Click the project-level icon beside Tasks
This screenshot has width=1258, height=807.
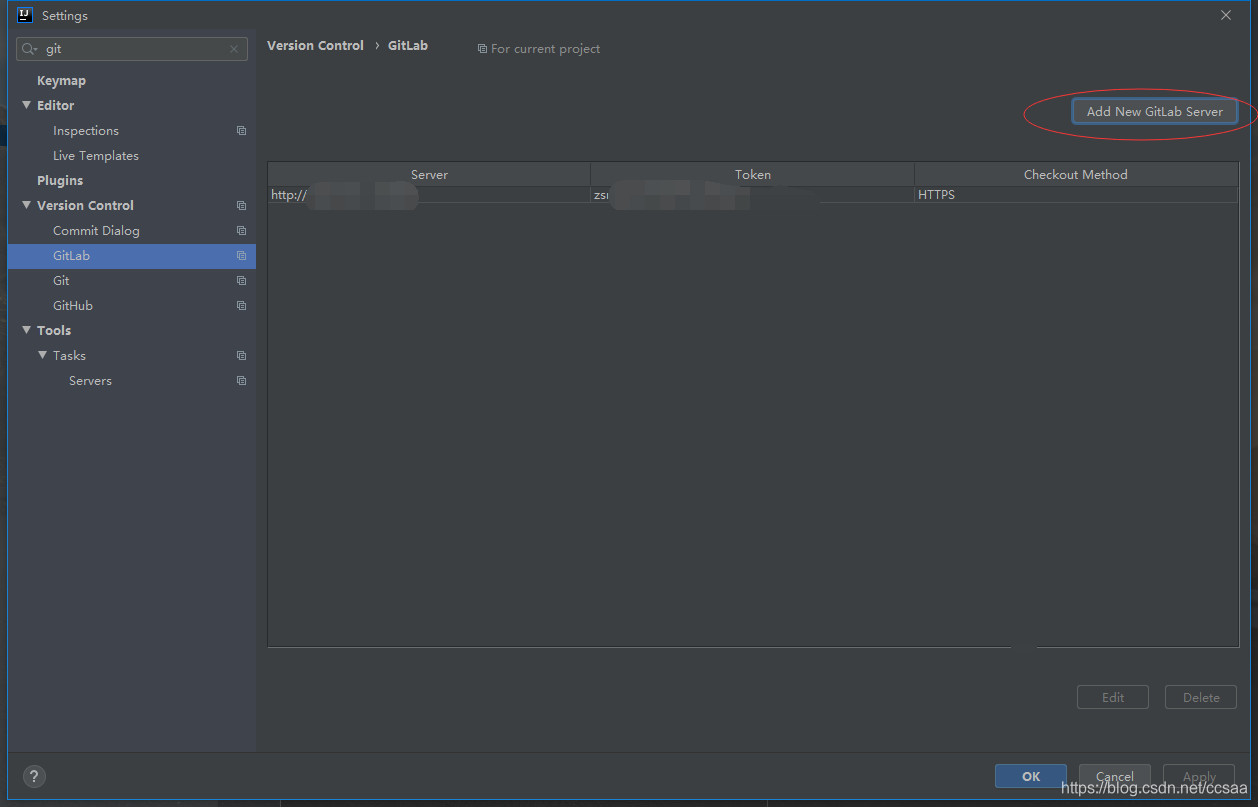[241, 355]
